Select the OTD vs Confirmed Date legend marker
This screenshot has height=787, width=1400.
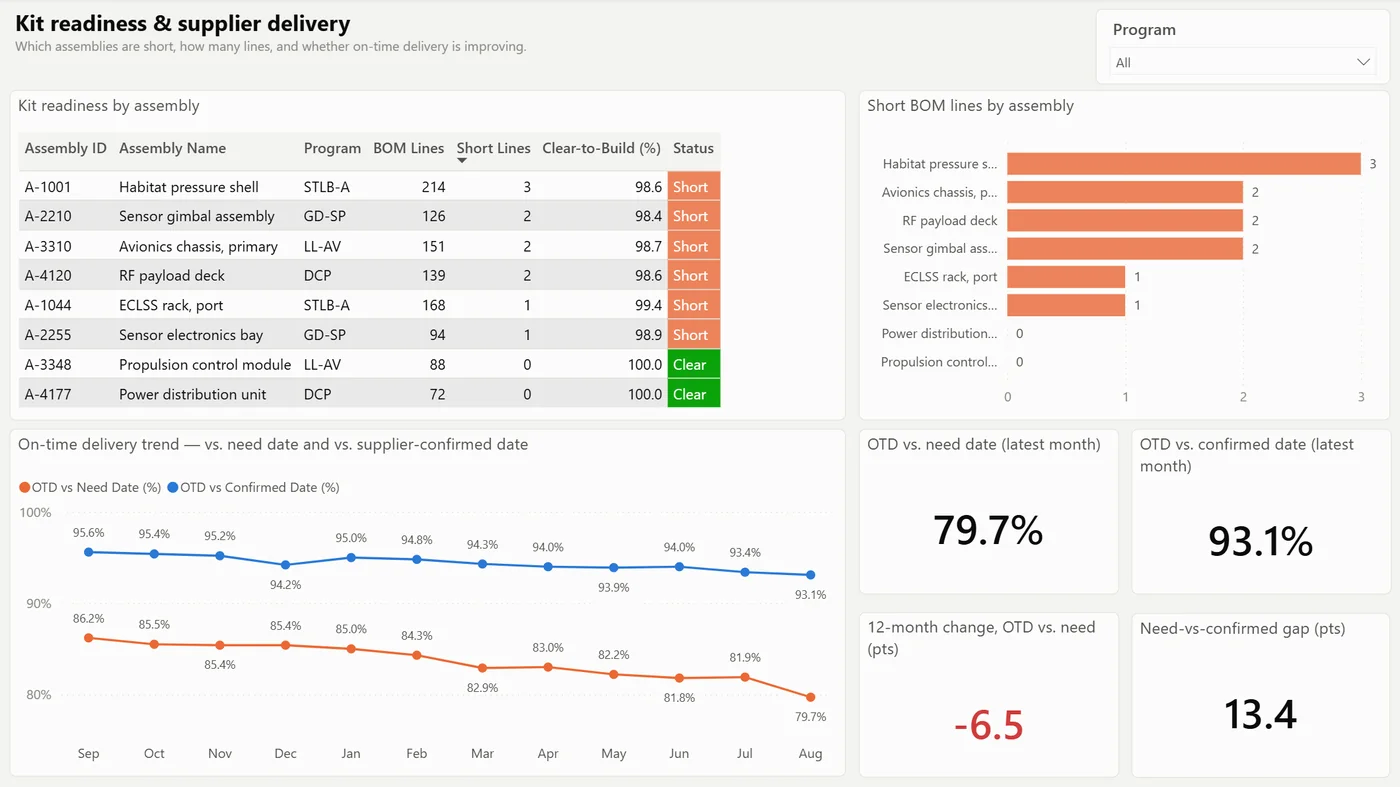click(x=173, y=488)
